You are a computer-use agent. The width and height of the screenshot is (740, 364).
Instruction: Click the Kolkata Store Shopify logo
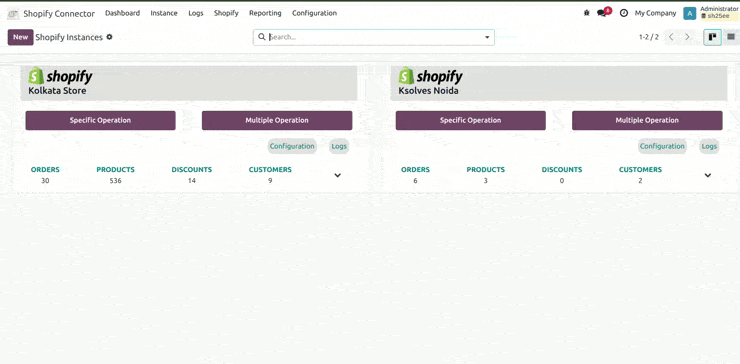point(60,76)
